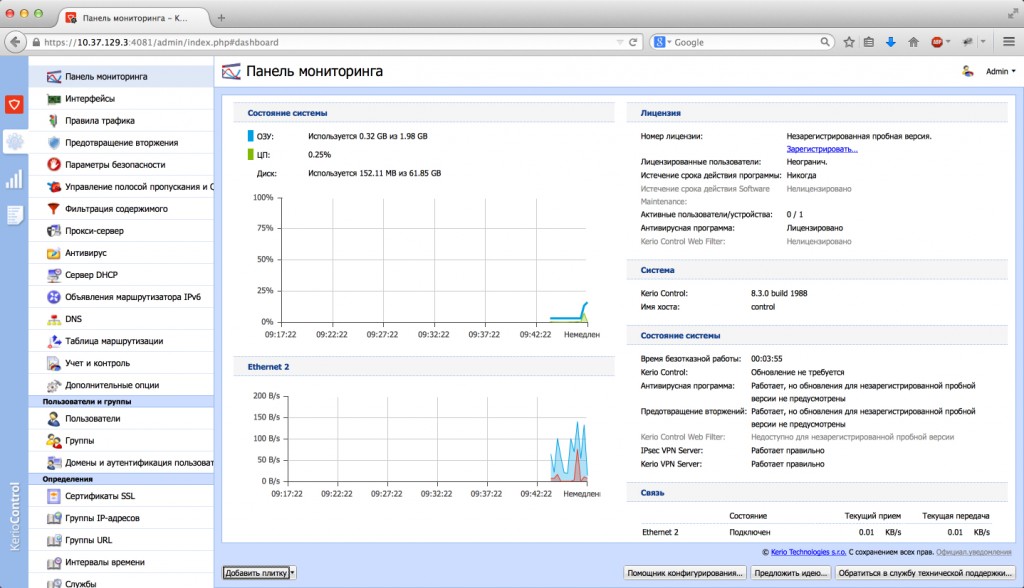
Task: Click the green ЦП legend swatch
Action: pyautogui.click(x=250, y=155)
